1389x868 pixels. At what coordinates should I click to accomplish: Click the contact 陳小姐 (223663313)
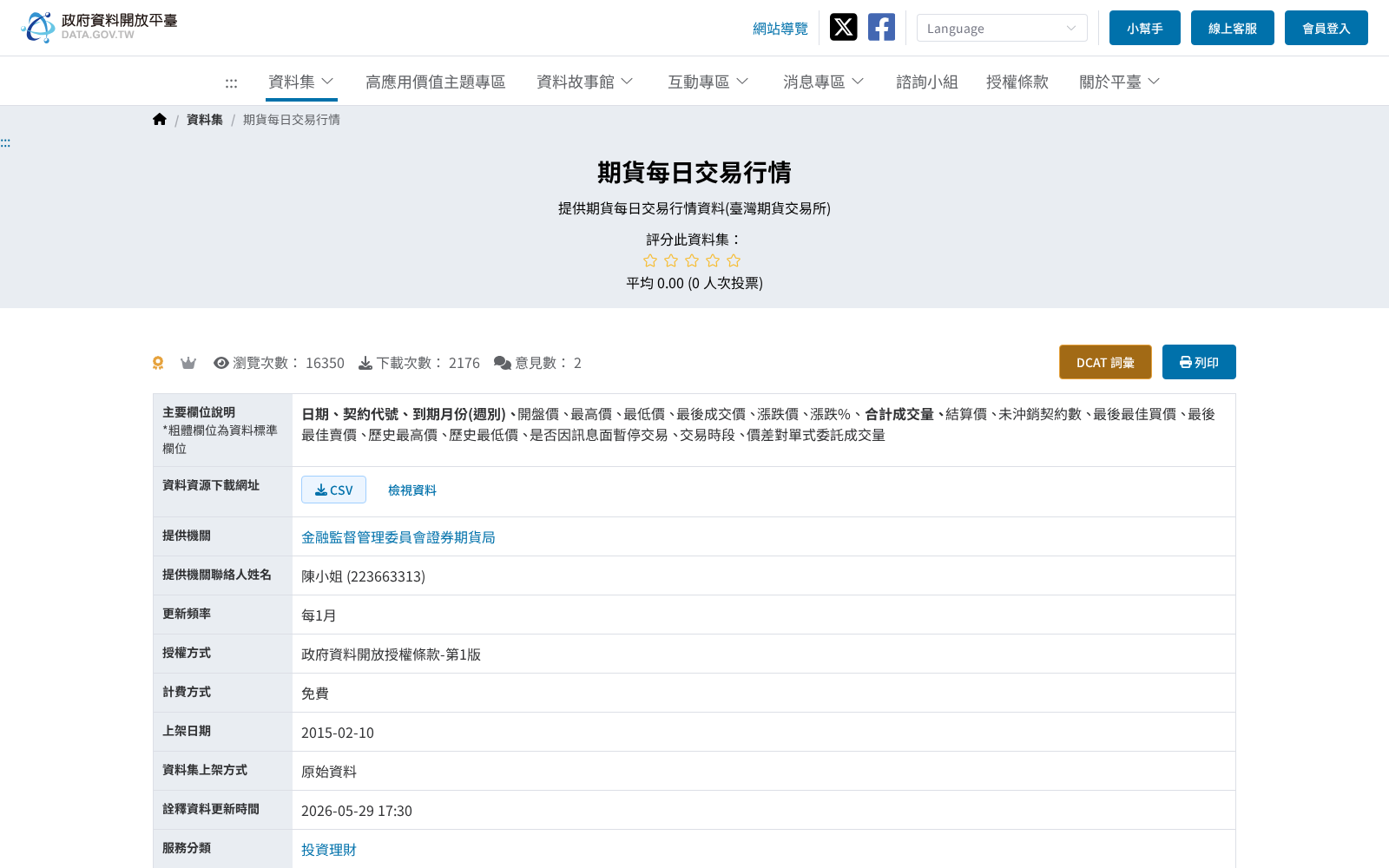[x=363, y=576]
